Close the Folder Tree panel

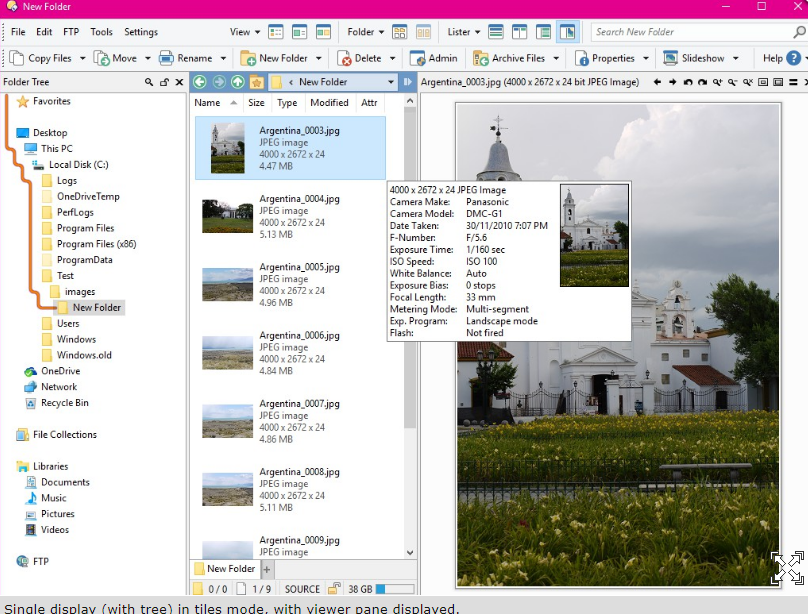pos(179,82)
